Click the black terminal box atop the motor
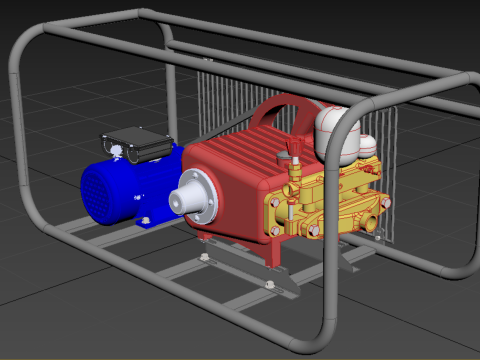This screenshot has height=360, width=480. pos(137,145)
